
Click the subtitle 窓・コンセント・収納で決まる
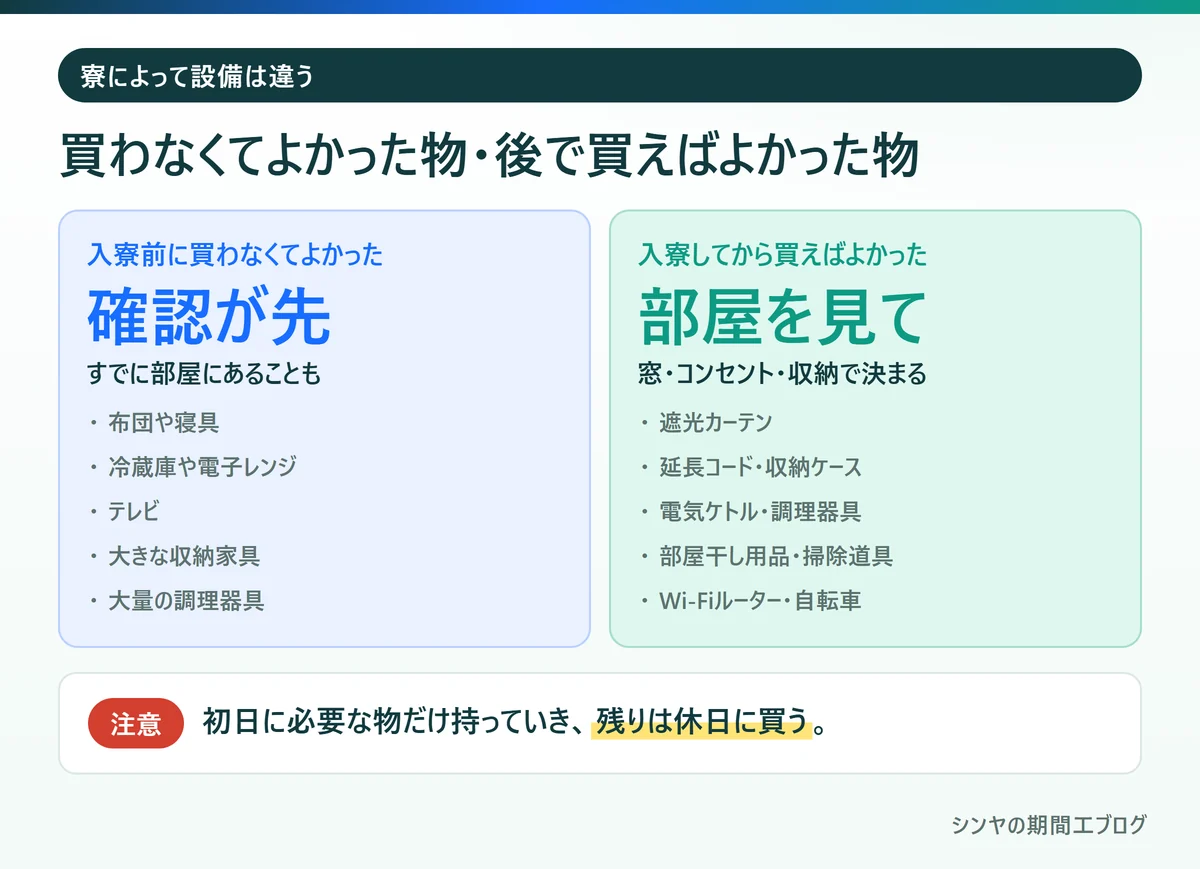[x=783, y=375]
